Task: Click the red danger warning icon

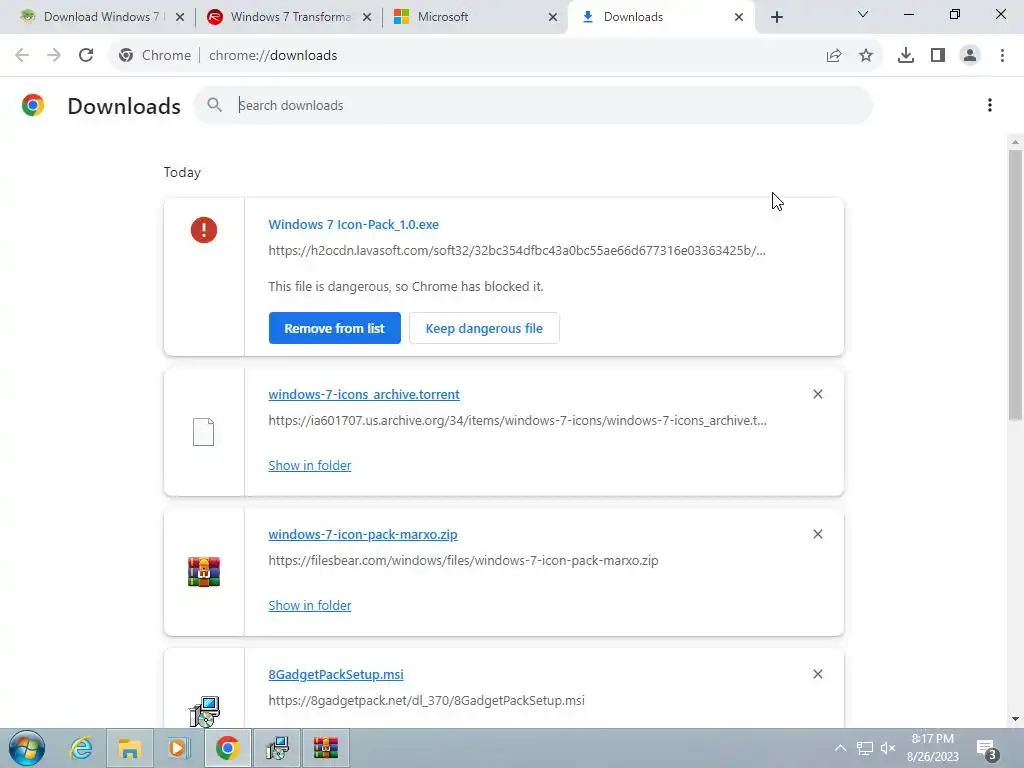Action: [204, 230]
